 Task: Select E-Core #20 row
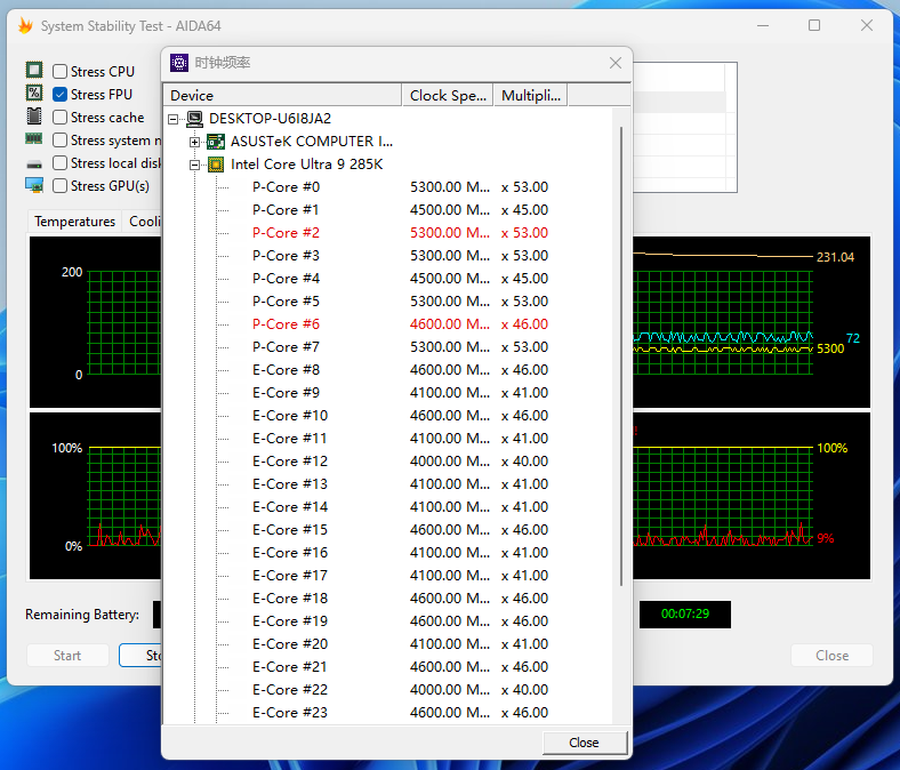399,644
